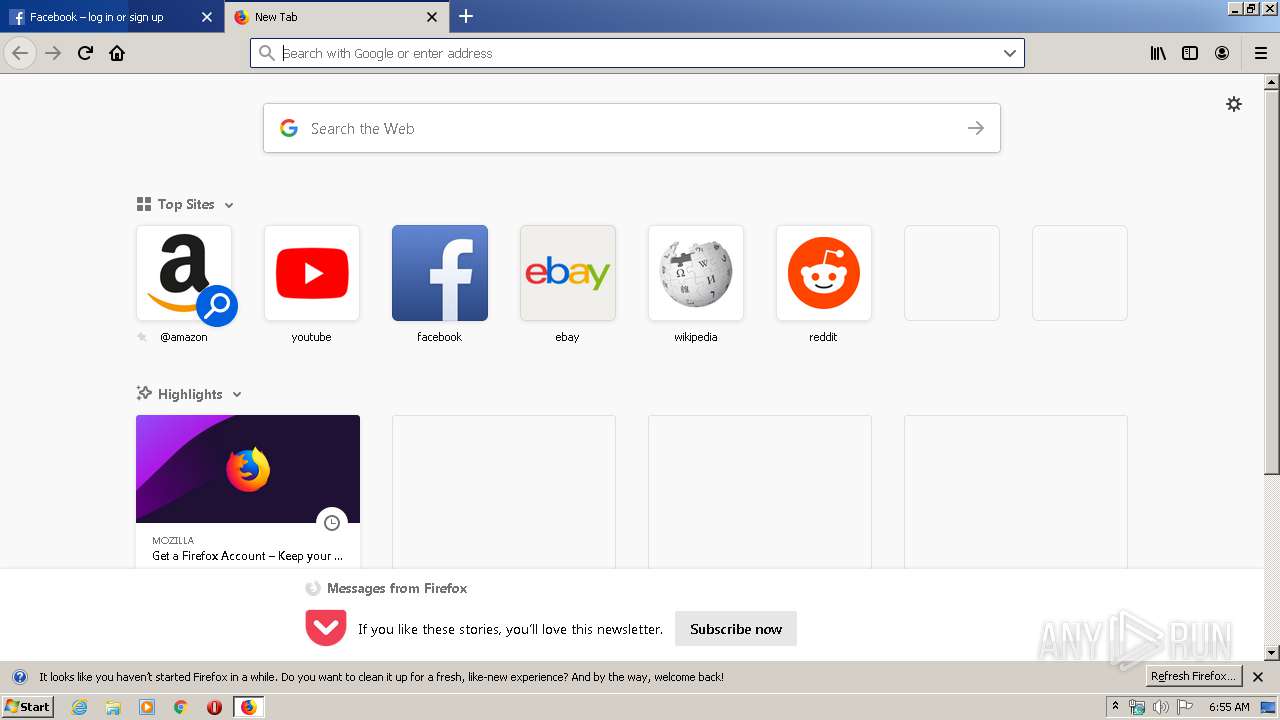The height and width of the screenshot is (720, 1280).
Task: Click the forward navigation arrow
Action: pyautogui.click(x=53, y=53)
